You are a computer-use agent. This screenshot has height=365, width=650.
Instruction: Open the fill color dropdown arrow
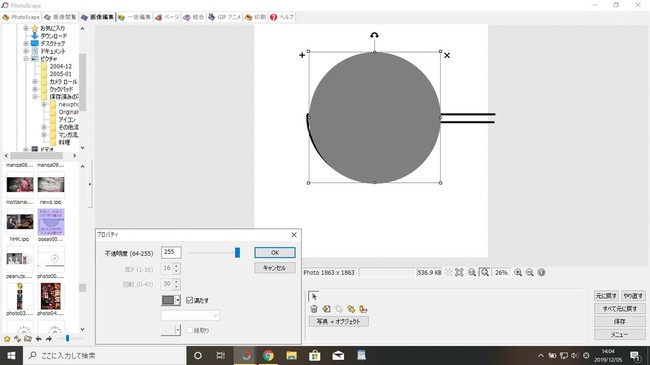[x=177, y=300]
